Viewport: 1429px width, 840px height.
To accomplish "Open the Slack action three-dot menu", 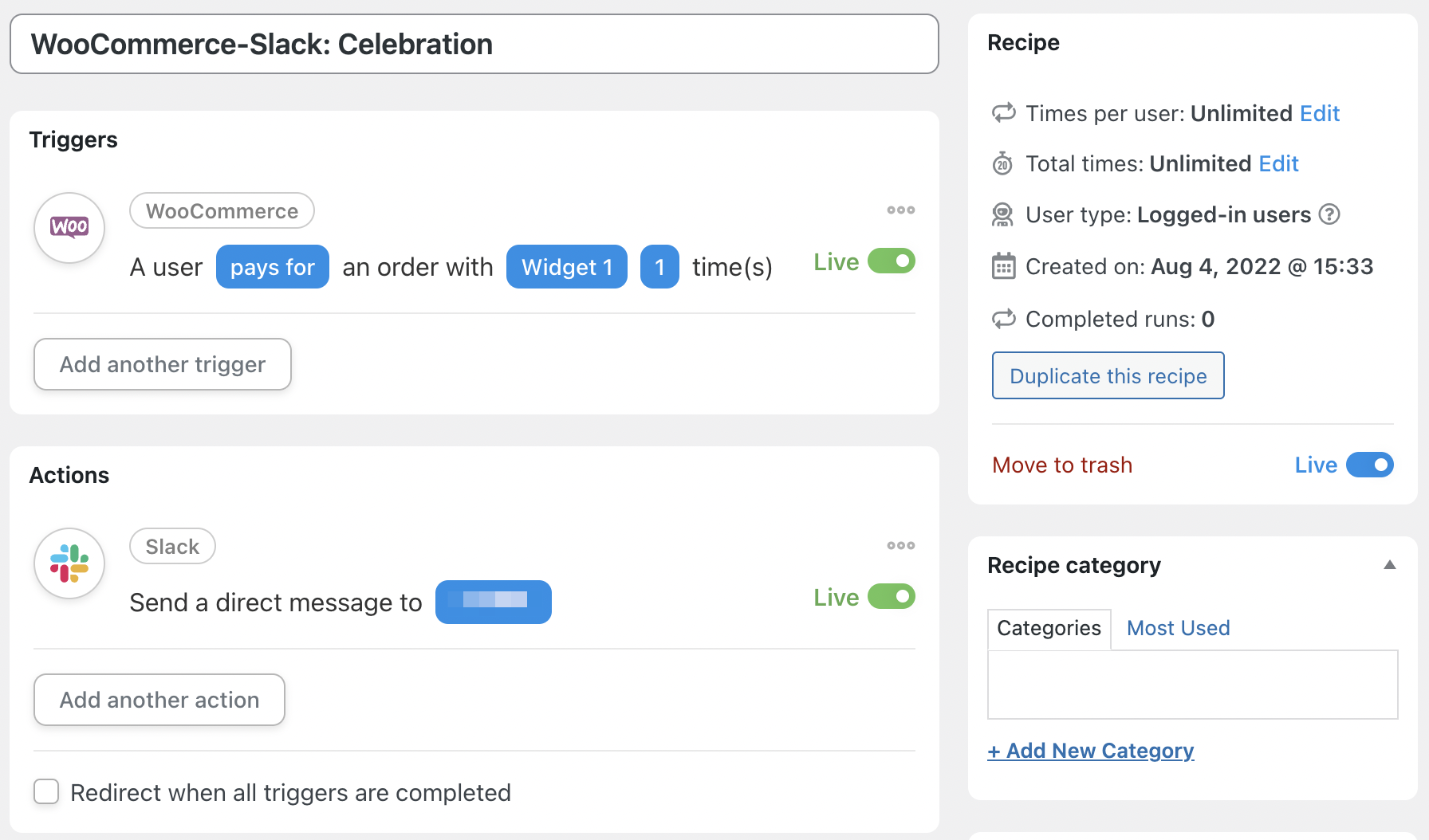I will (901, 546).
